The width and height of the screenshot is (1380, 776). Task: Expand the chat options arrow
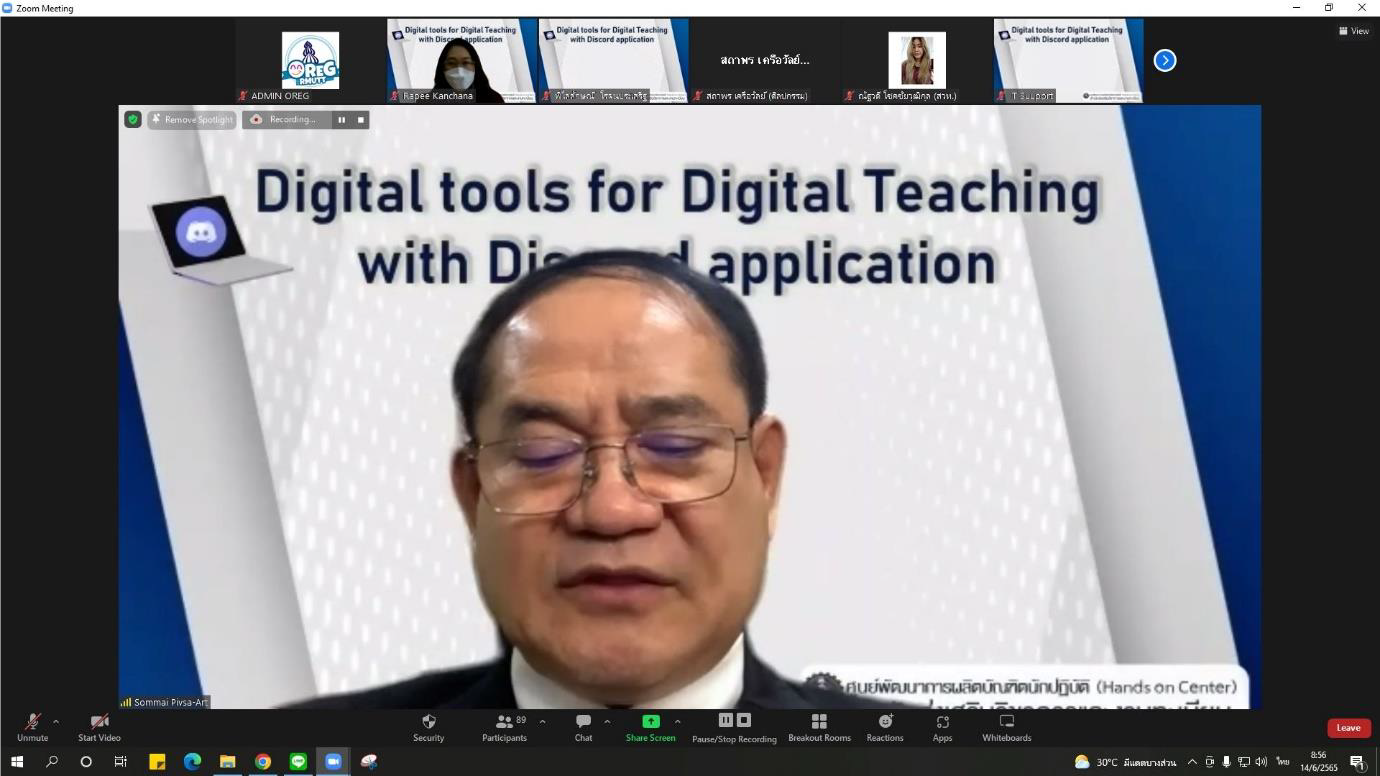(607, 721)
